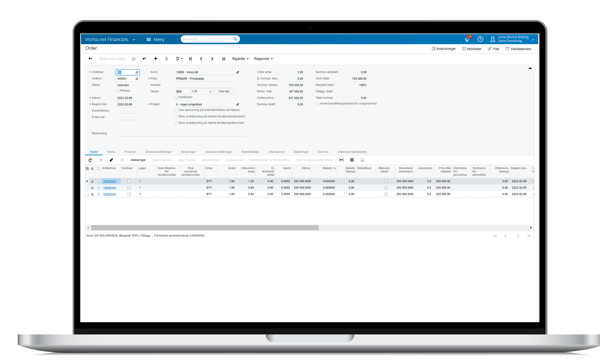
Task: Go to the first record
Action: 190,59
